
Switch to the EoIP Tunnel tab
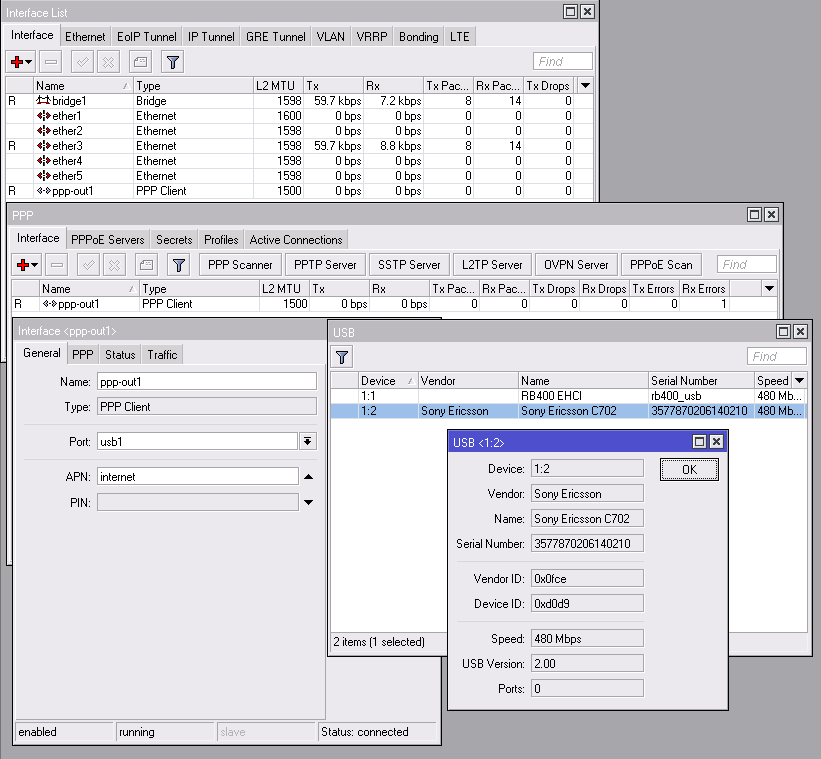pyautogui.click(x=146, y=37)
